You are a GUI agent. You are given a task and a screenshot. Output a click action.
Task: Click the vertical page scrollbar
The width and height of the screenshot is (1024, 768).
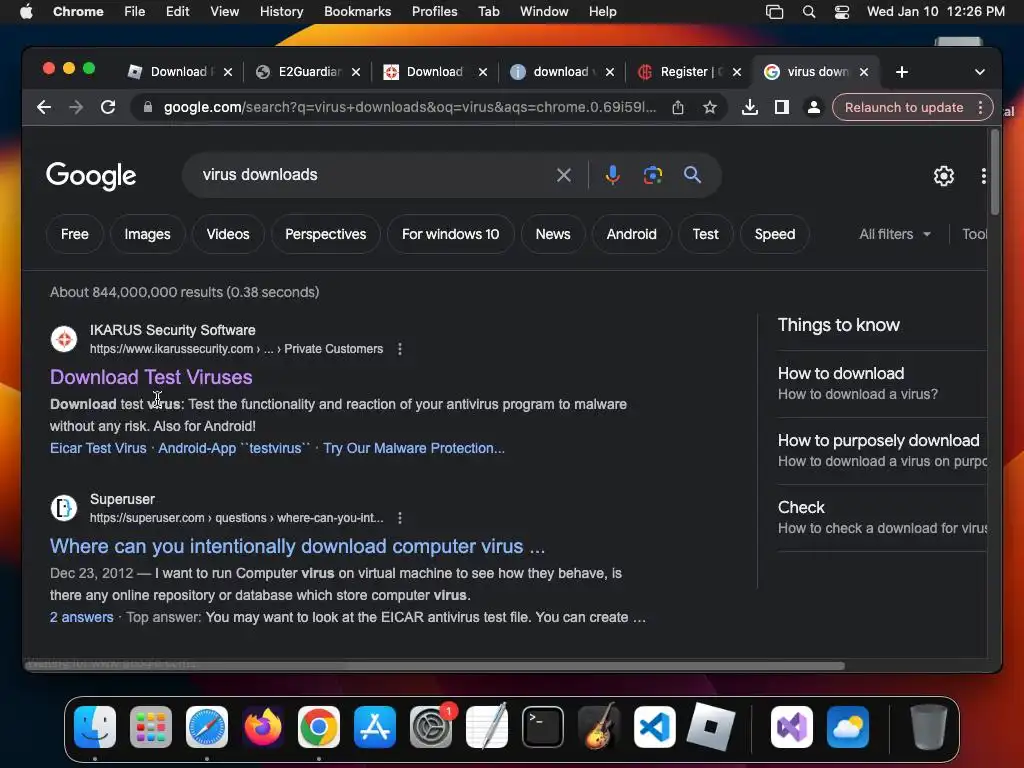pos(995,173)
